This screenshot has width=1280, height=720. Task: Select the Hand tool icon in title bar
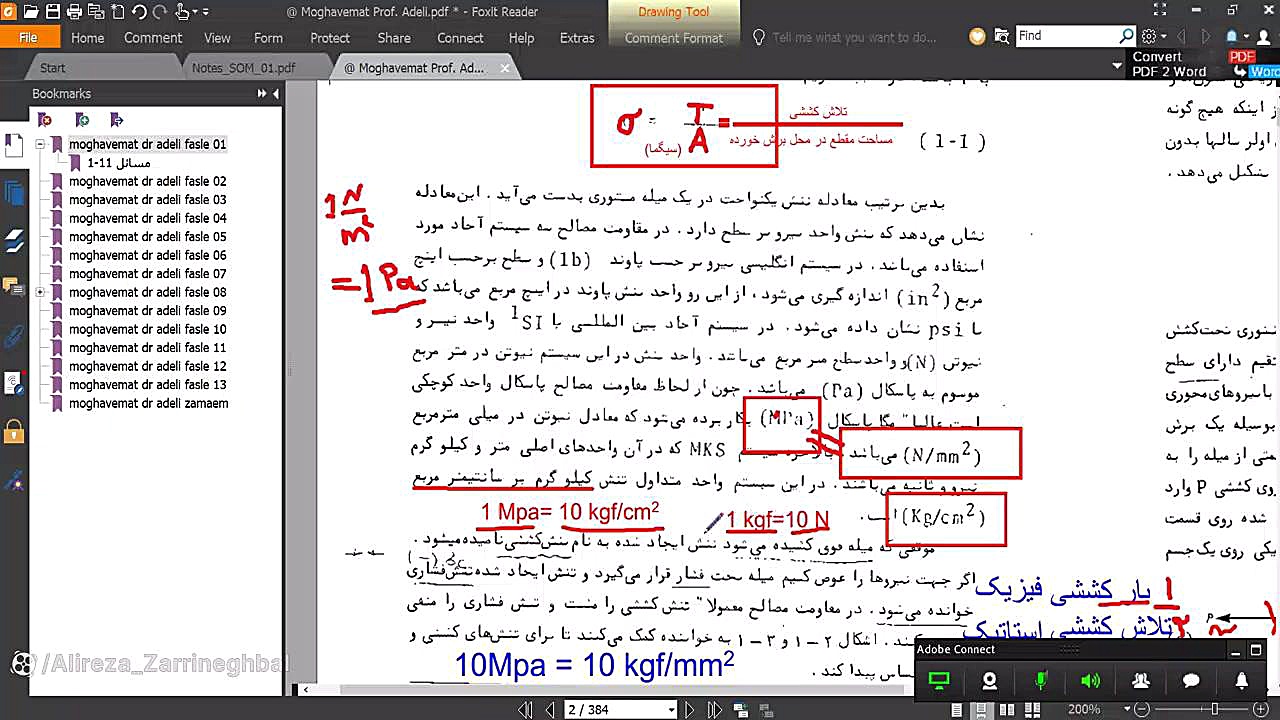tap(183, 12)
